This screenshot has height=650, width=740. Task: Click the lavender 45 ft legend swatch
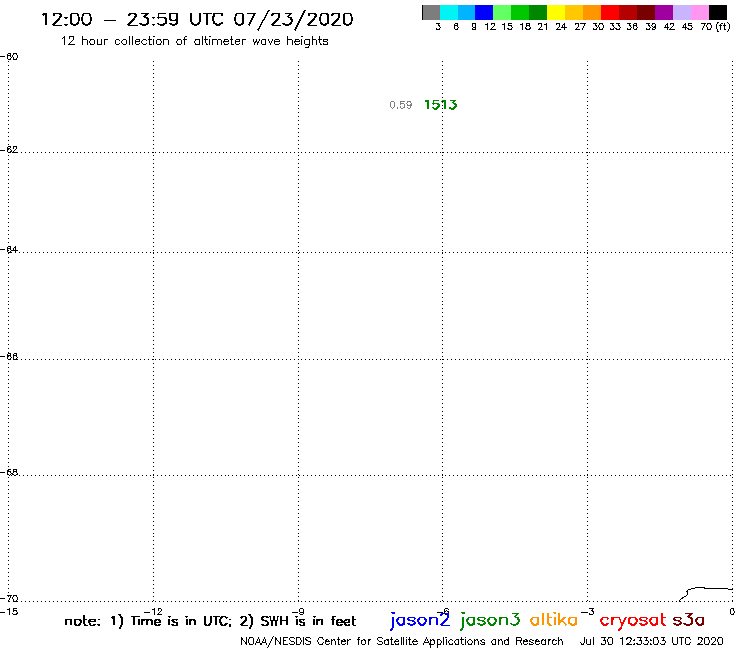[682, 12]
